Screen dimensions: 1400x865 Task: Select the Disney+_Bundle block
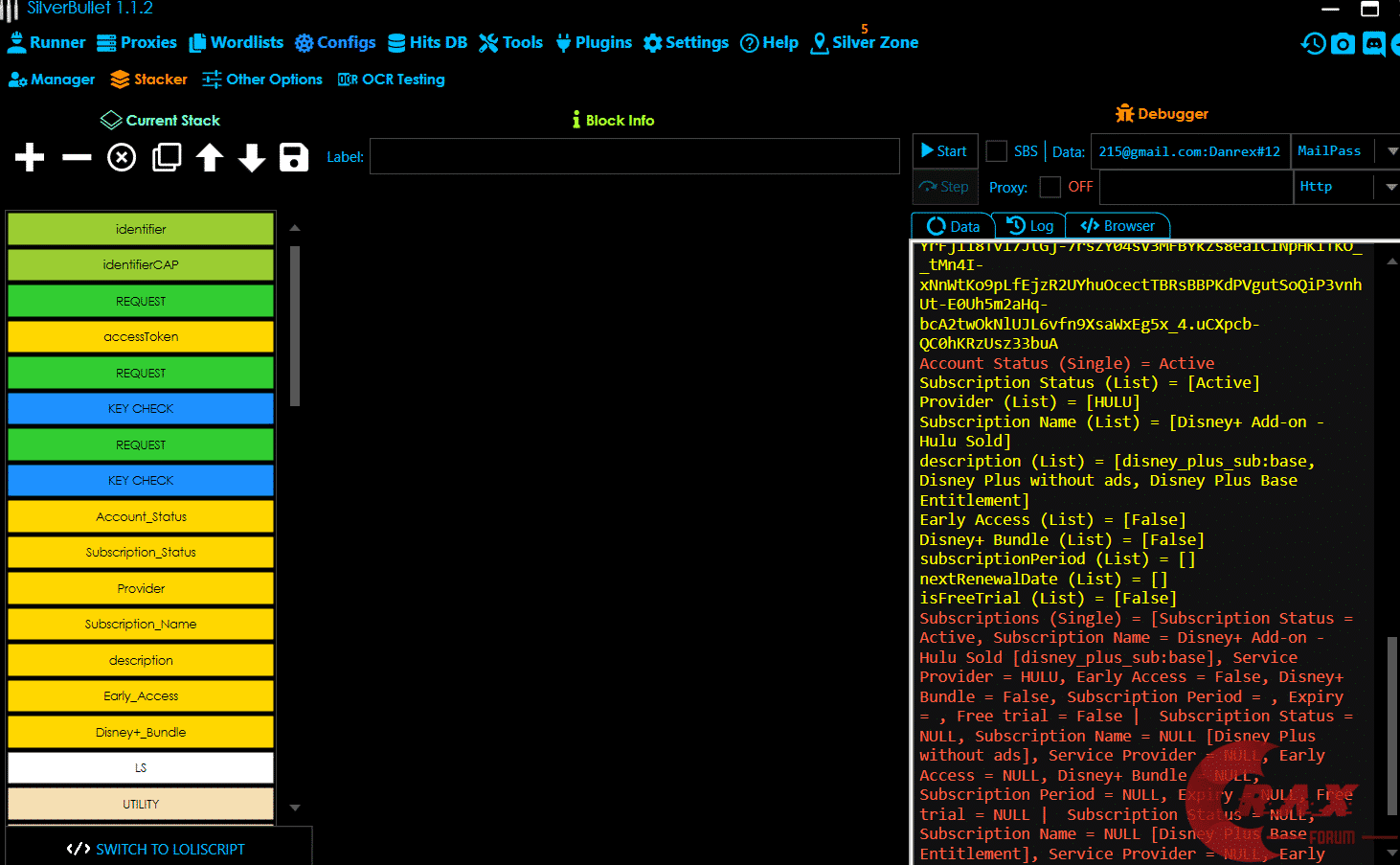(141, 732)
